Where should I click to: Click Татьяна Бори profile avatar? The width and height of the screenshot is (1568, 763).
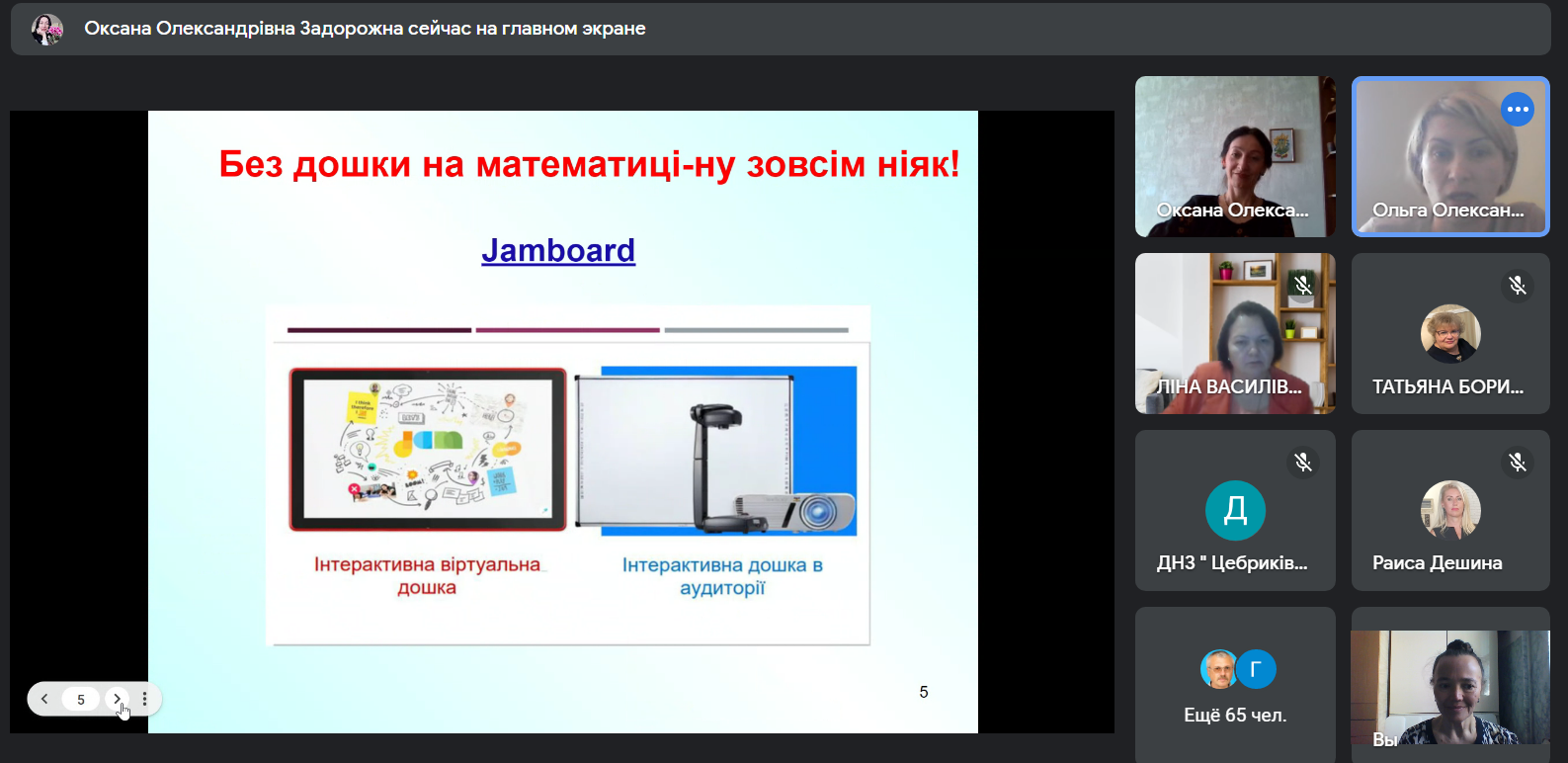[1449, 334]
